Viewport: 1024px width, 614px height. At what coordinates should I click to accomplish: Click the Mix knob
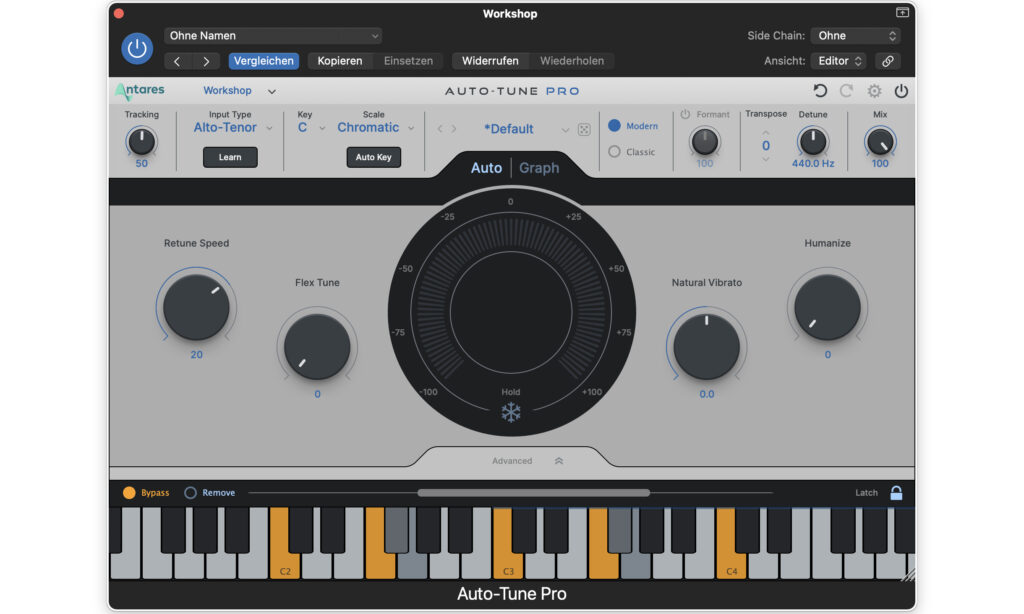pos(880,142)
